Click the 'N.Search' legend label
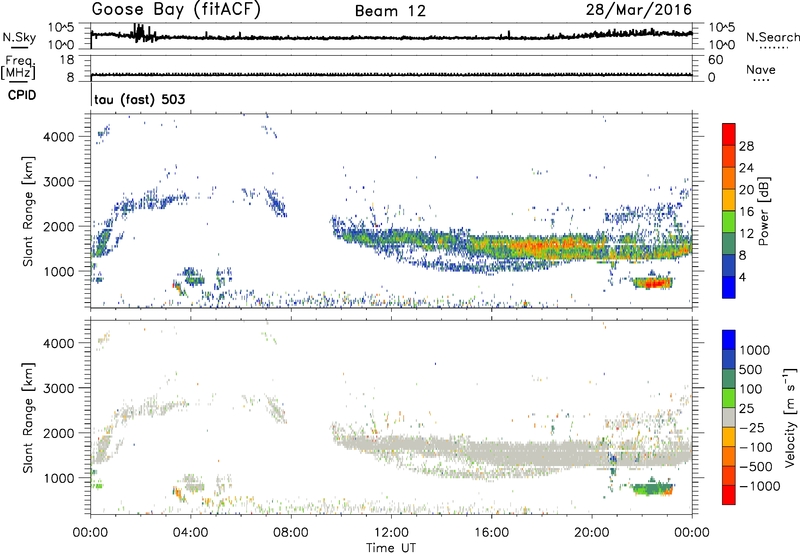800x554 pixels. [x=772, y=37]
